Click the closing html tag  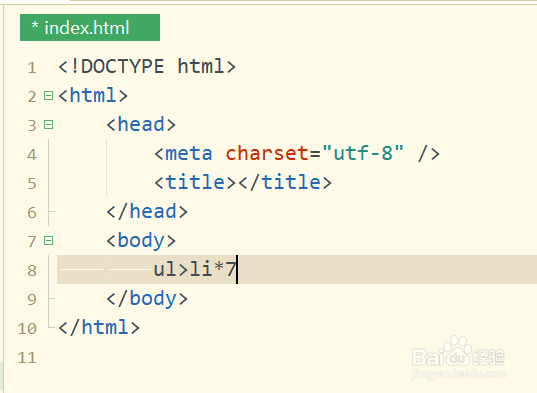99,327
